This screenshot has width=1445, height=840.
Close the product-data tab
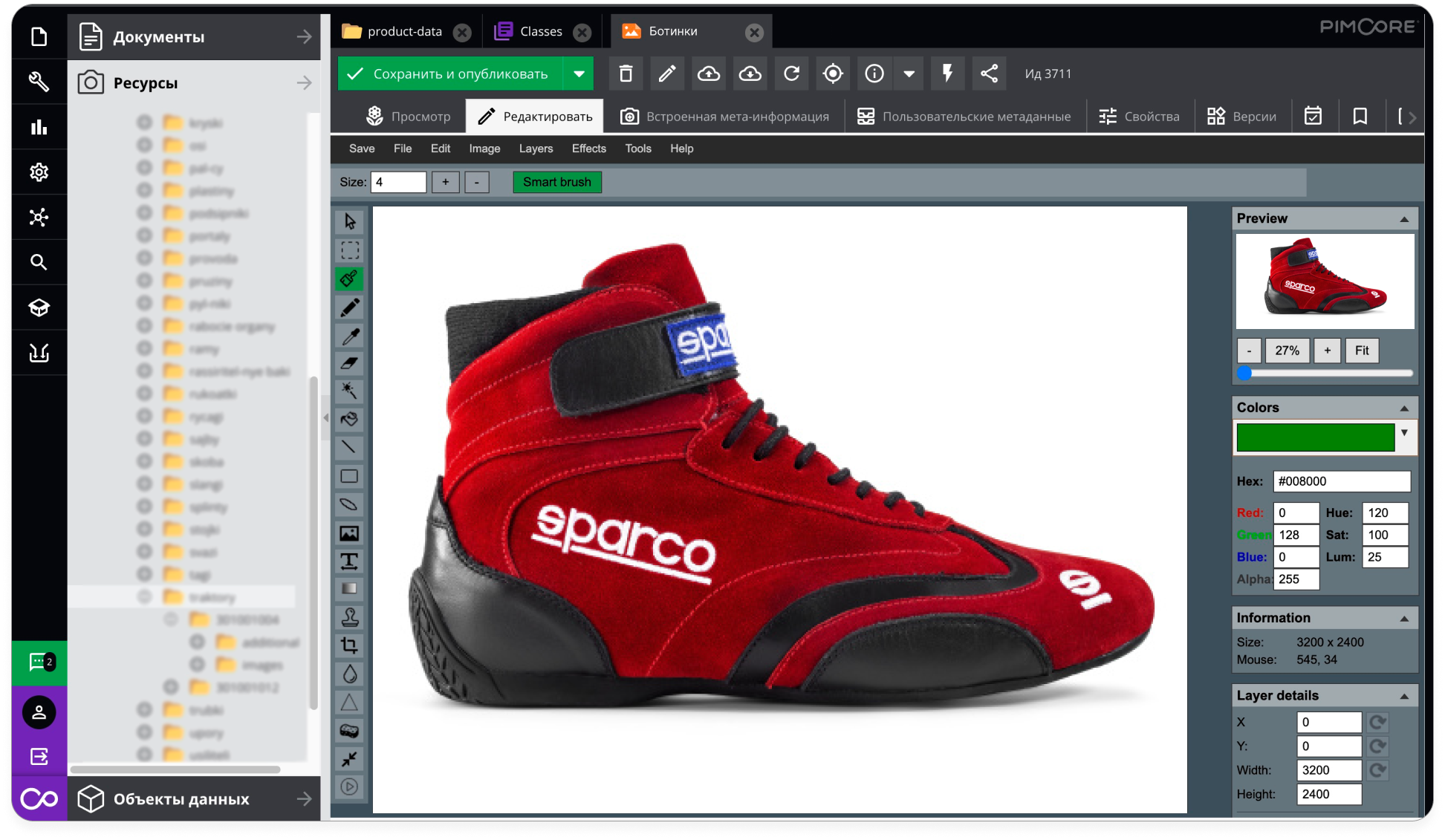click(x=462, y=32)
